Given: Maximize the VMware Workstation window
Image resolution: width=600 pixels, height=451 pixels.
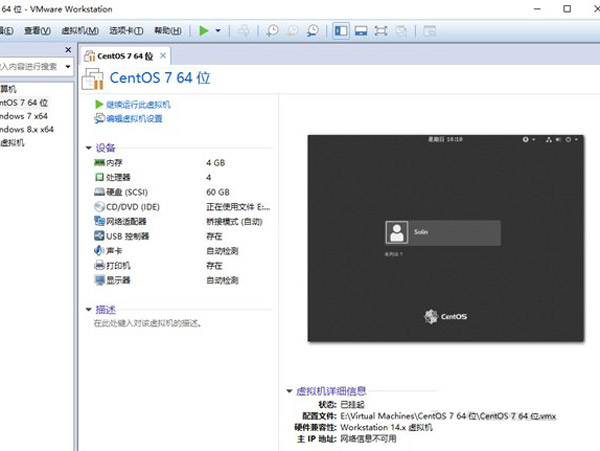Looking at the screenshot, I should pos(567,8).
